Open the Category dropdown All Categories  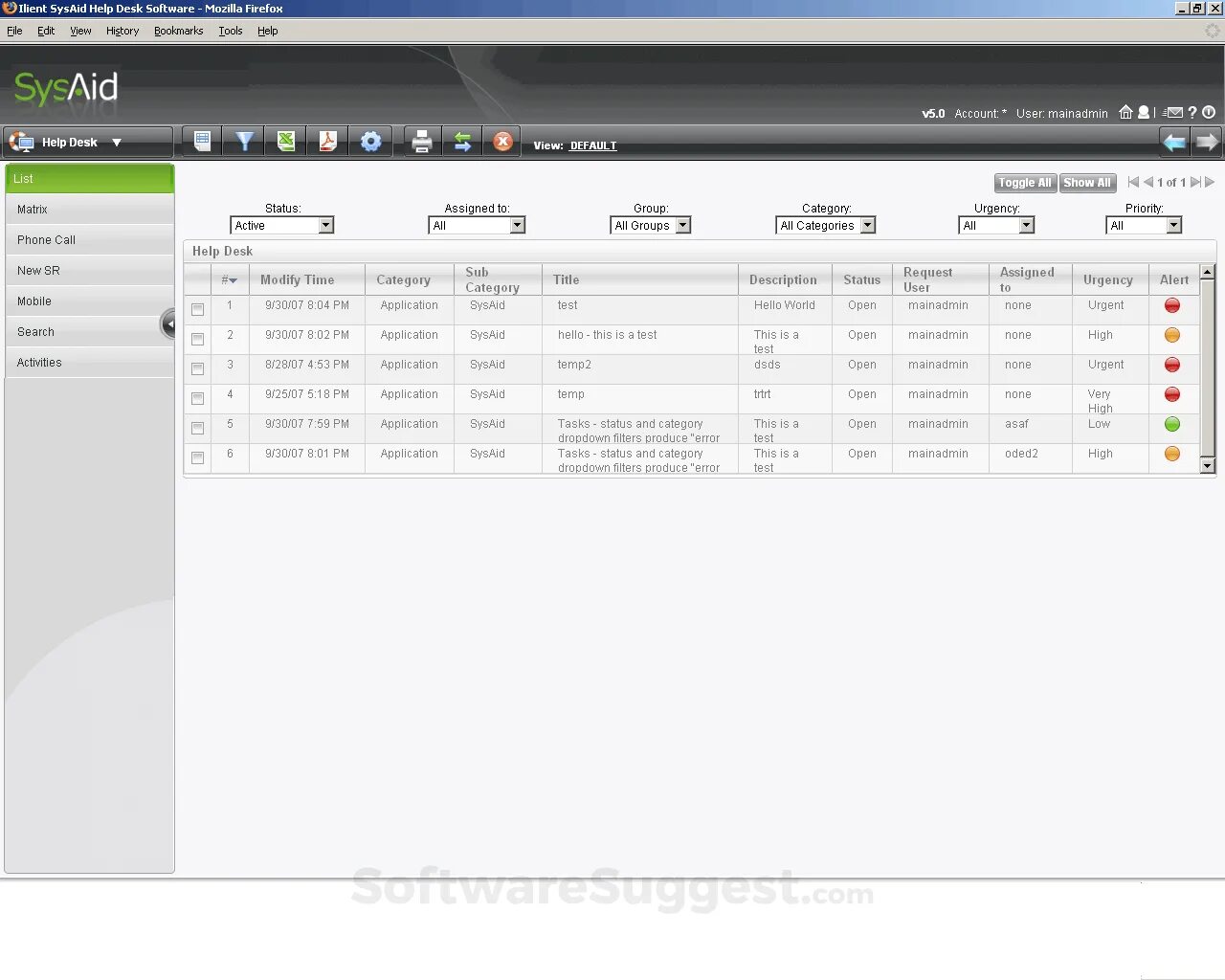pyautogui.click(x=826, y=226)
